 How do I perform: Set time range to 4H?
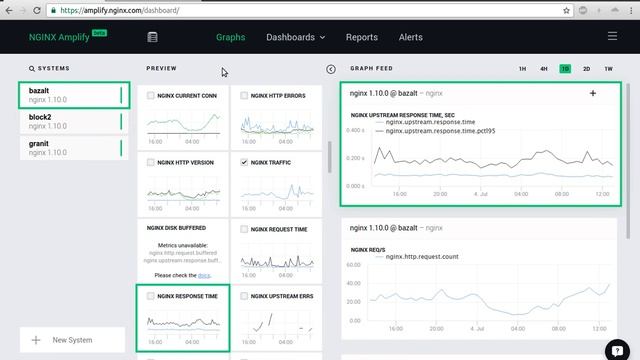coord(544,69)
